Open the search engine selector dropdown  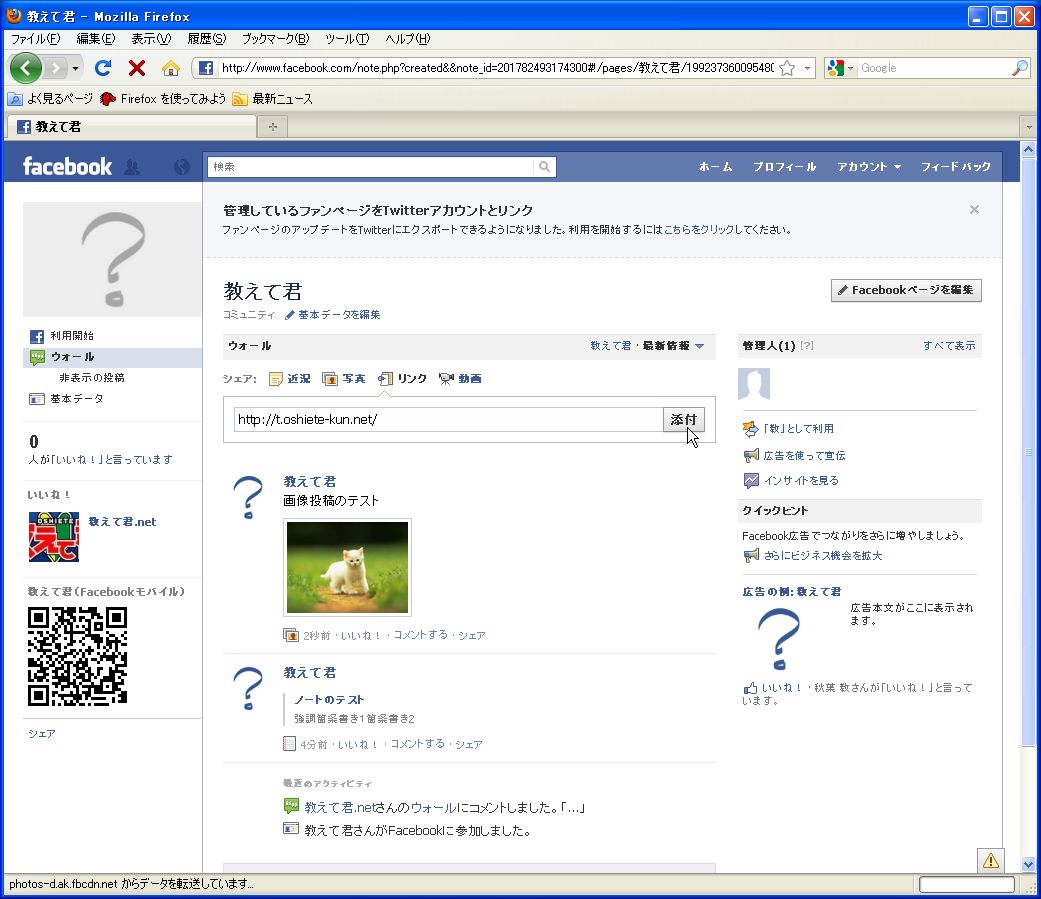click(x=850, y=68)
